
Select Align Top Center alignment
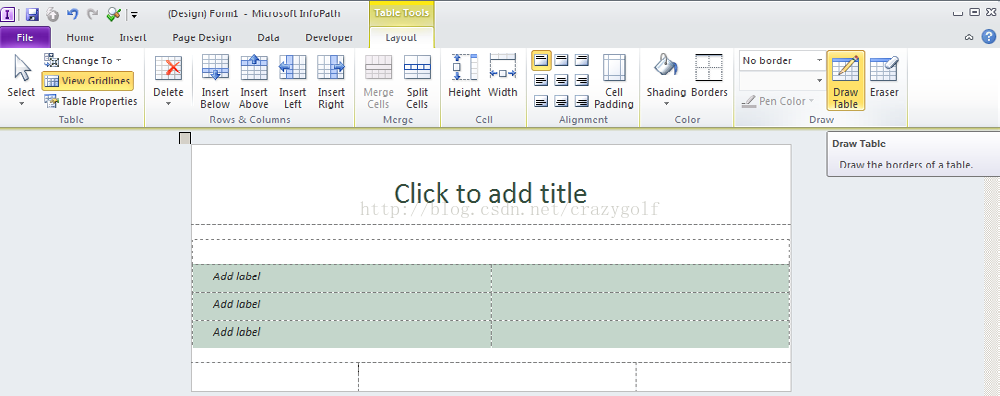(x=561, y=61)
